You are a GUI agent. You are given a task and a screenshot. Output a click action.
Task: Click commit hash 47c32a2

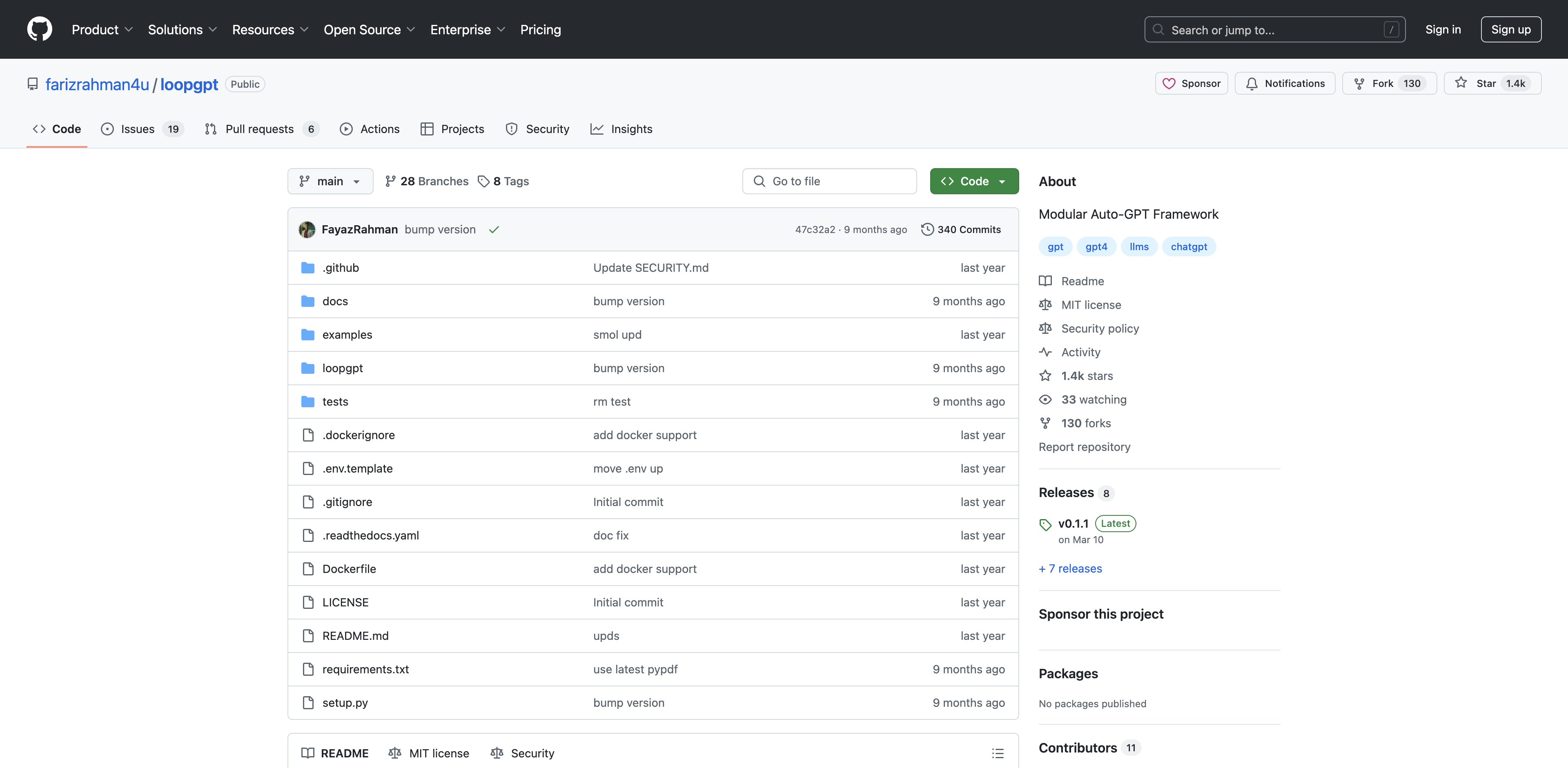[815, 229]
